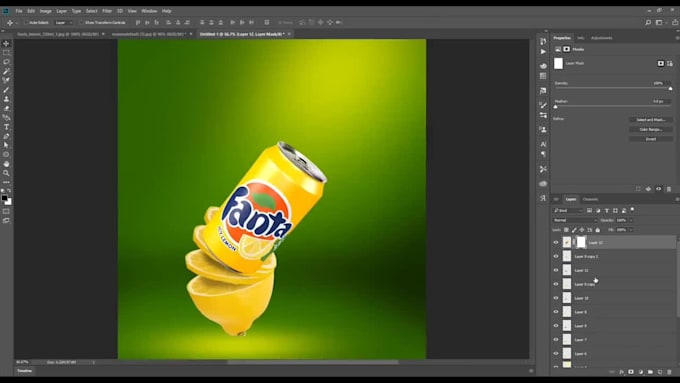The image size is (680, 383).
Task: Select the Rectangular Marquee tool
Action: [x=6, y=52]
